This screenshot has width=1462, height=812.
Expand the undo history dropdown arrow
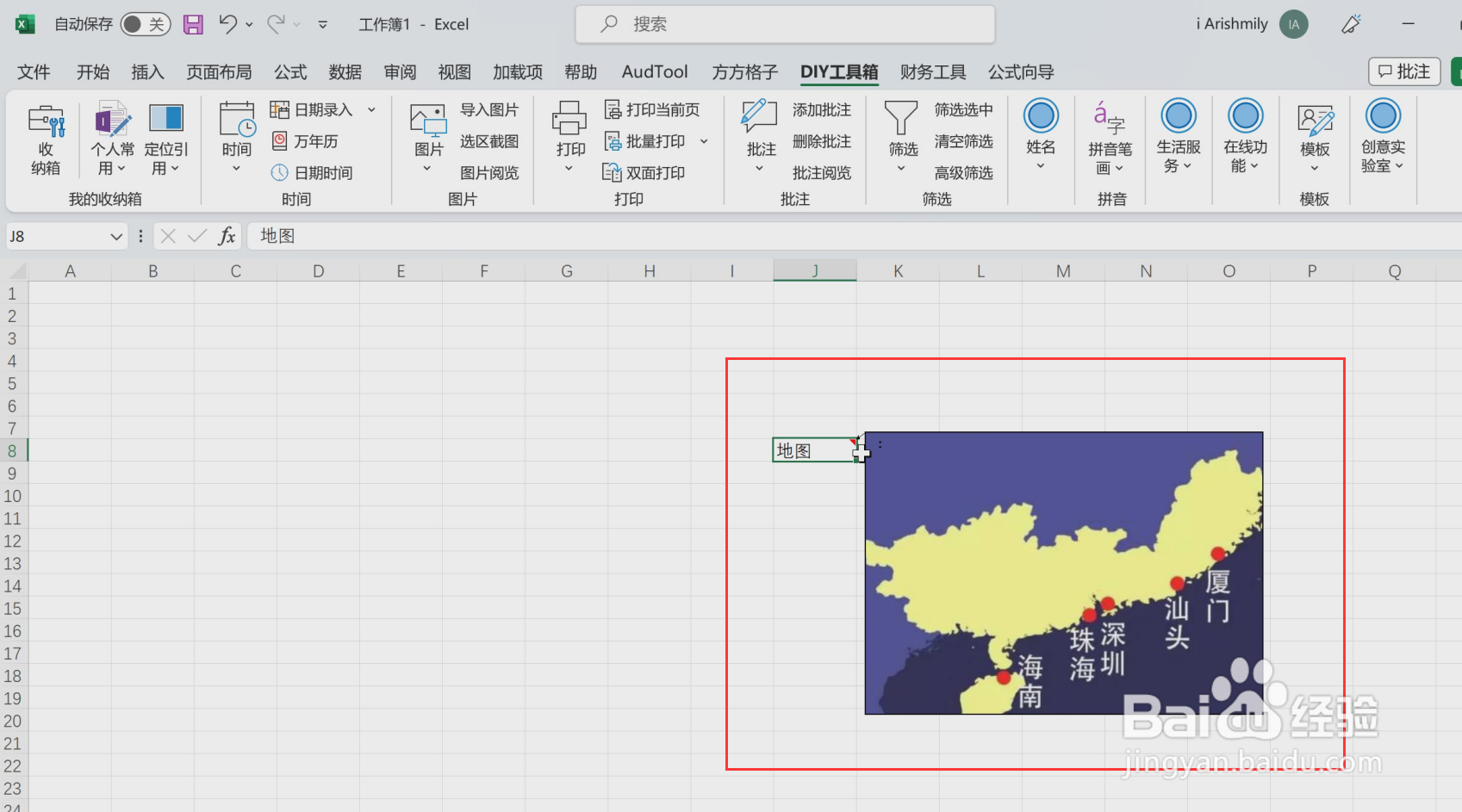tap(250, 25)
